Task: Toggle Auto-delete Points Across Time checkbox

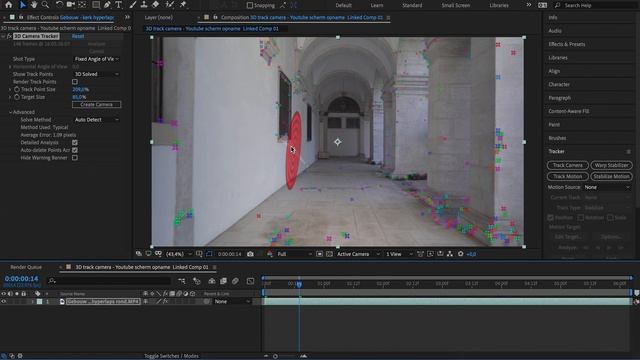Action: tap(75, 150)
